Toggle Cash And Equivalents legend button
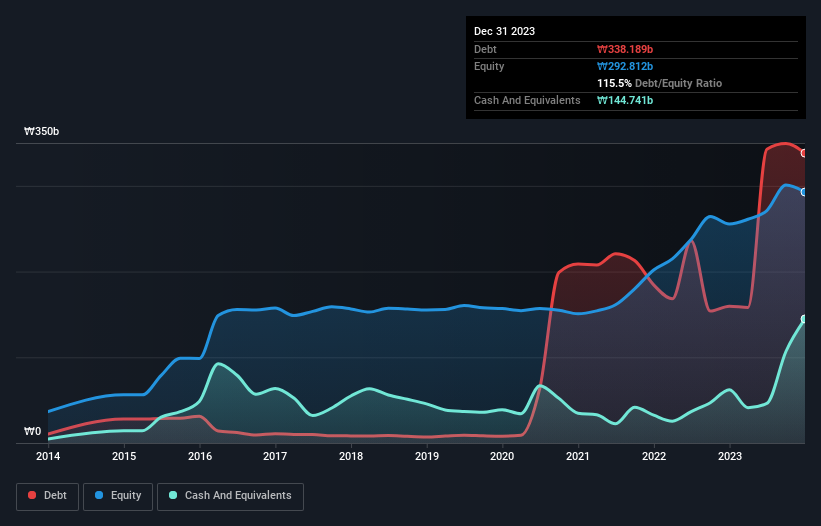 [230, 496]
